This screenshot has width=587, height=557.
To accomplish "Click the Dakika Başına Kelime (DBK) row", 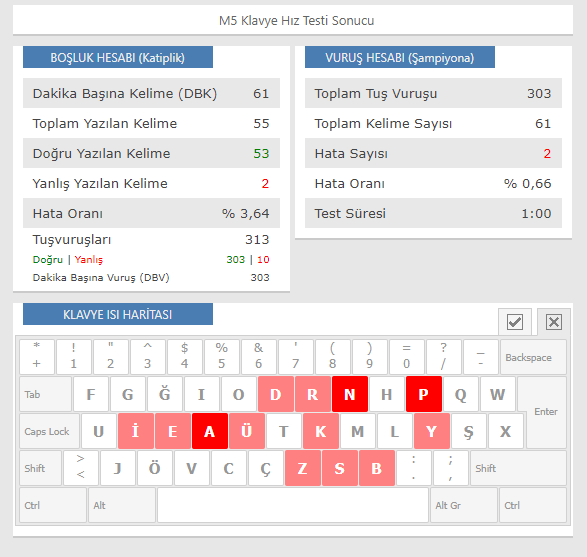I will pos(151,93).
